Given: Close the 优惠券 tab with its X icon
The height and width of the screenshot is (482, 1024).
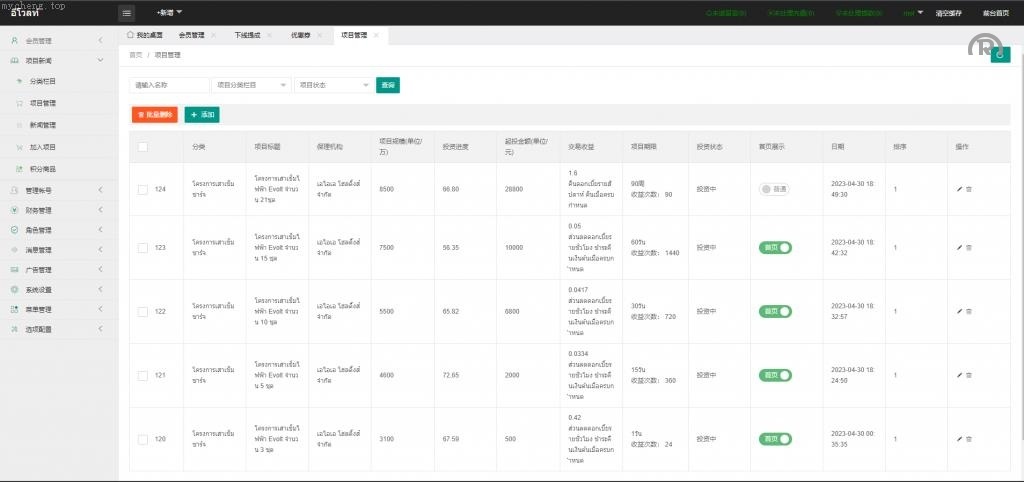Looking at the screenshot, I should coord(323,35).
